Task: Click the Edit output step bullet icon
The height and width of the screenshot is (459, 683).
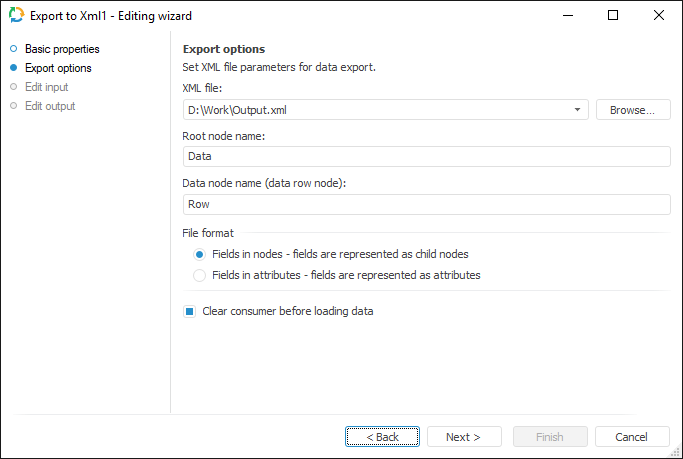Action: click(13, 106)
